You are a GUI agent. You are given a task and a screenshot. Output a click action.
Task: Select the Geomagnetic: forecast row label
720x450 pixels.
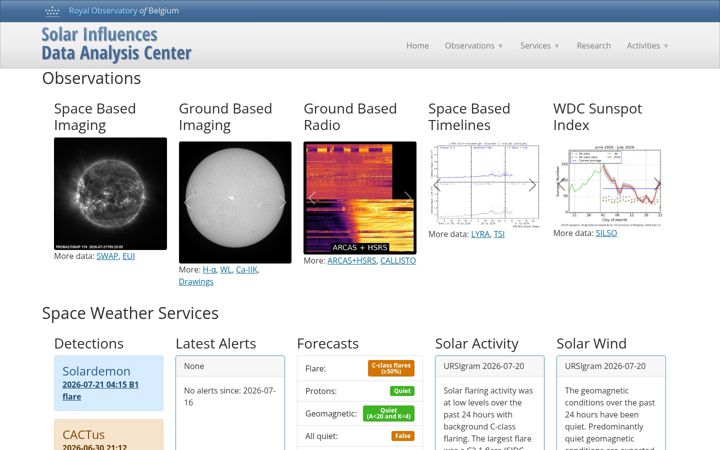click(x=331, y=414)
